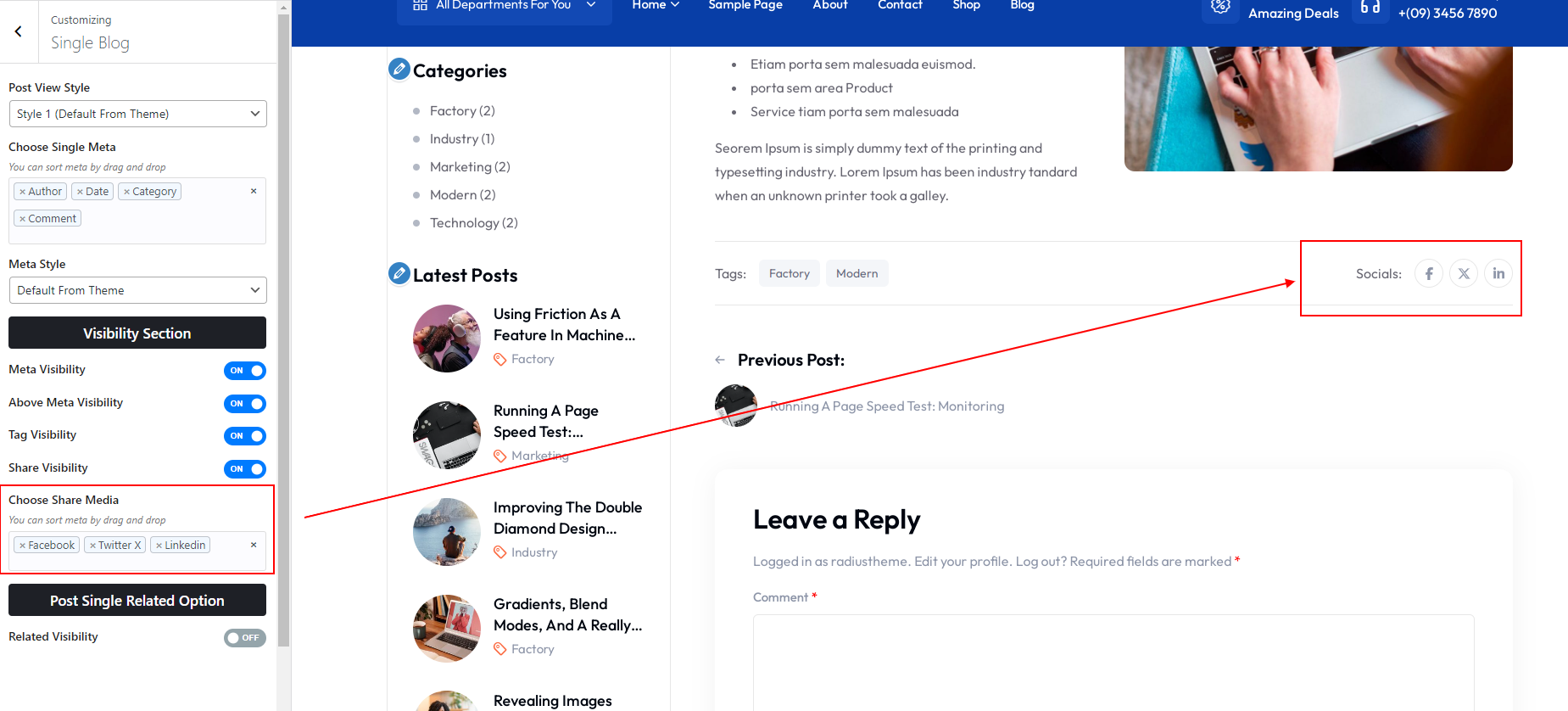This screenshot has height=711, width=1568.
Task: Open Running A Page Speed Test post title
Action: [x=546, y=422]
